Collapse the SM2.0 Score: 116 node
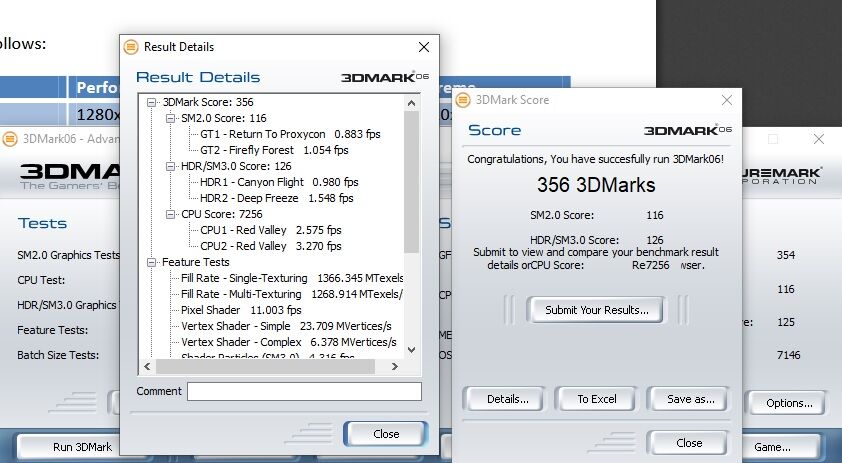Viewport: 842px width, 463px height. click(170, 118)
